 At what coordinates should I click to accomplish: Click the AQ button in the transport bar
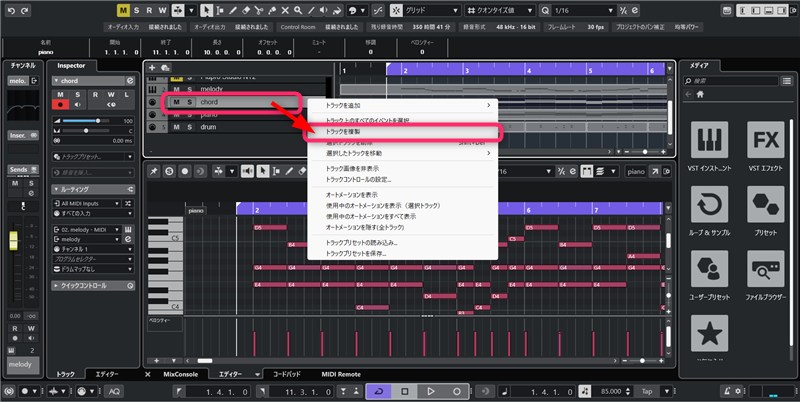115,391
